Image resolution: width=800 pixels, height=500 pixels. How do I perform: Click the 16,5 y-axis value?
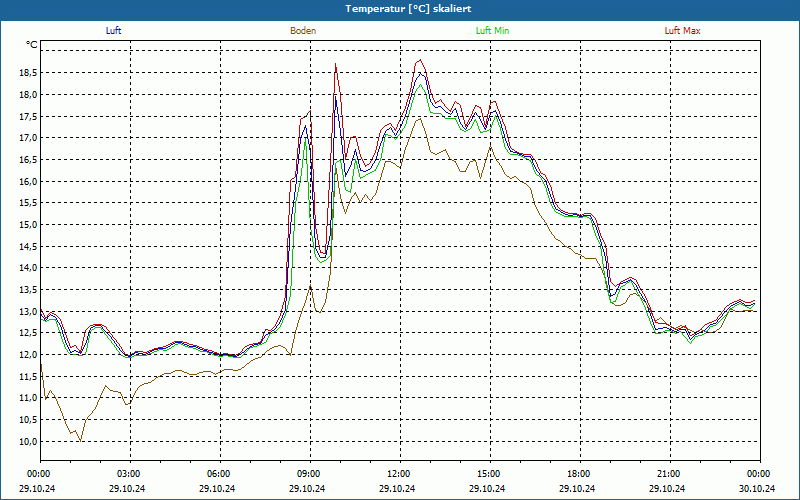pyautogui.click(x=28, y=160)
